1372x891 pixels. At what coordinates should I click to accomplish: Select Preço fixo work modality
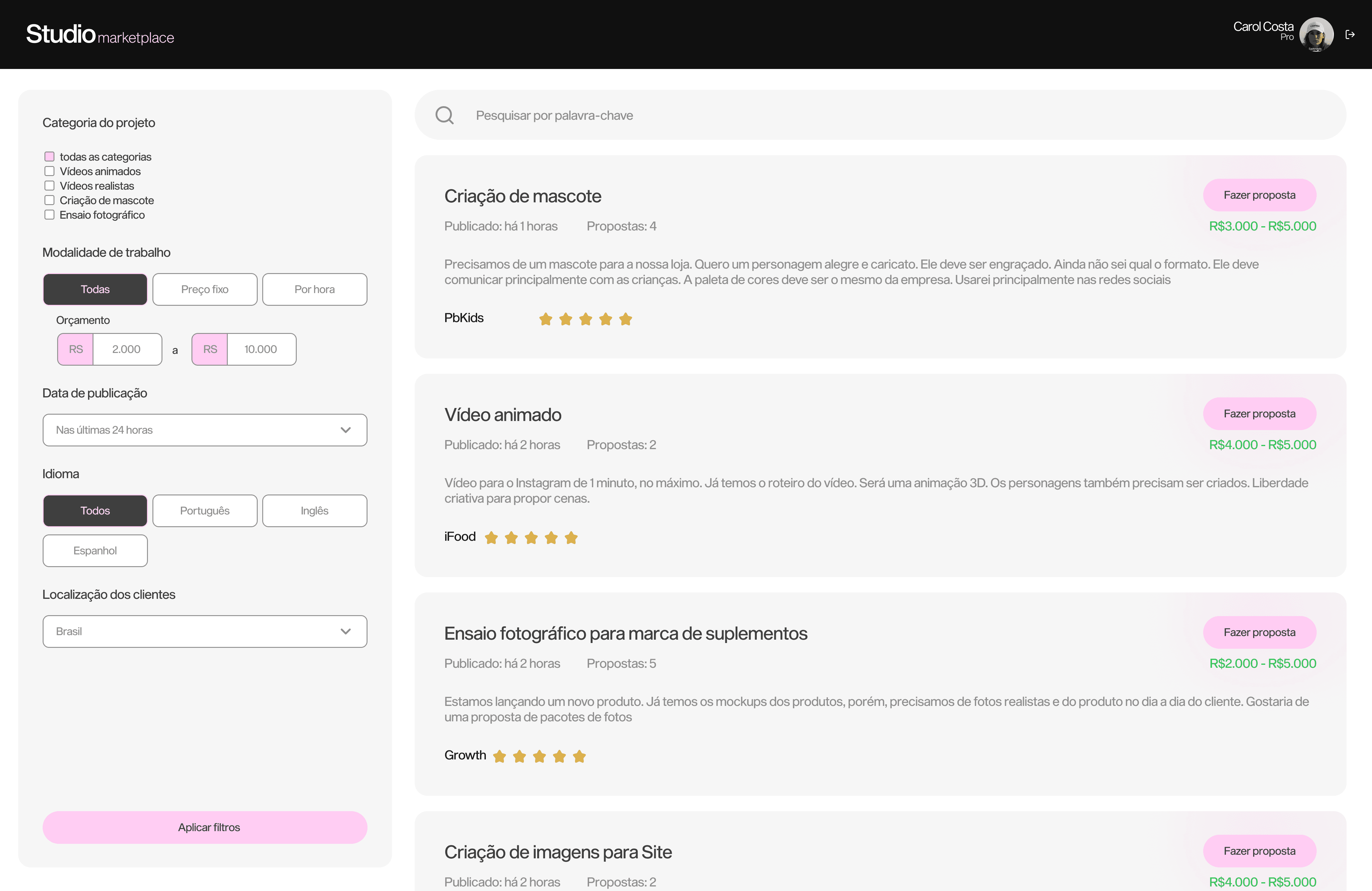(x=205, y=289)
